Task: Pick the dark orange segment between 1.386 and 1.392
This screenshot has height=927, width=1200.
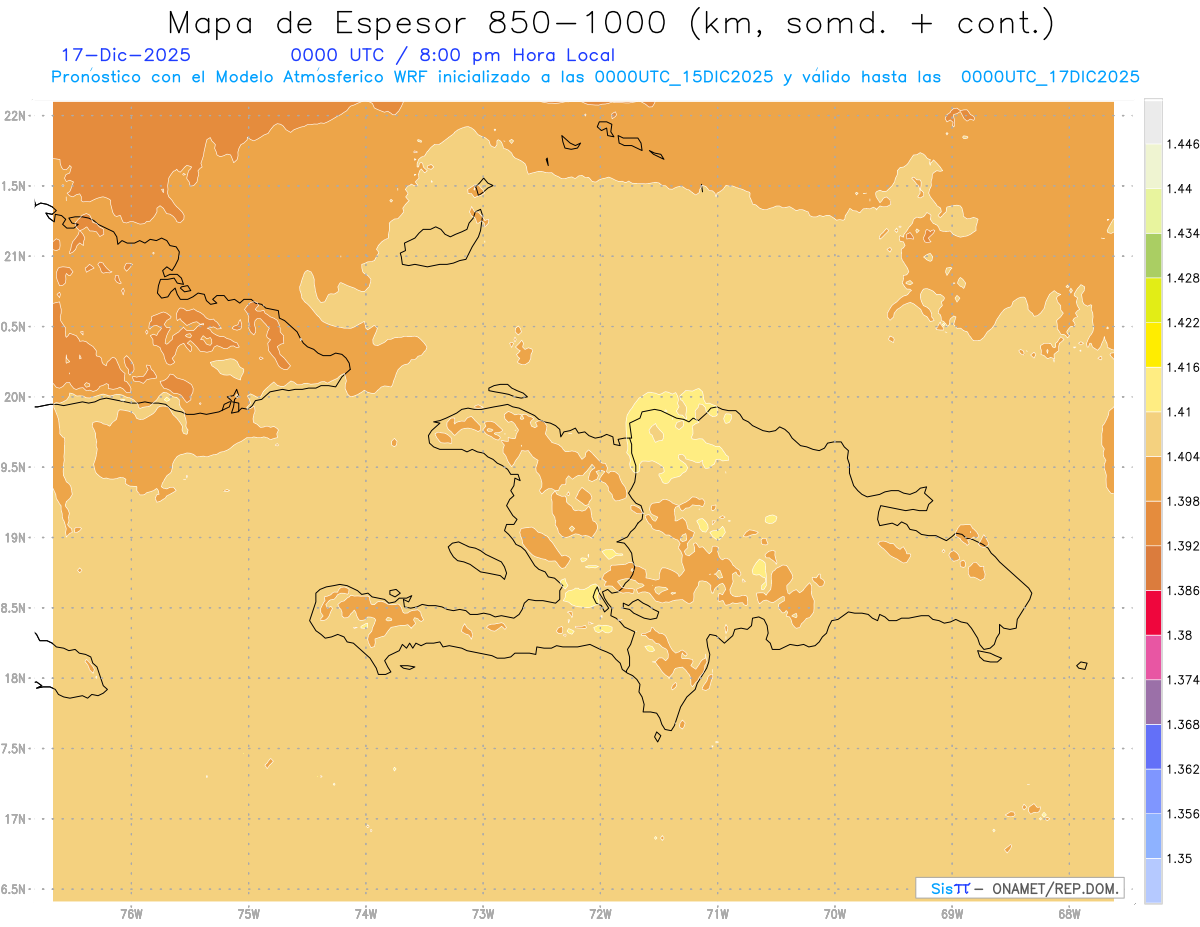Action: click(1153, 568)
